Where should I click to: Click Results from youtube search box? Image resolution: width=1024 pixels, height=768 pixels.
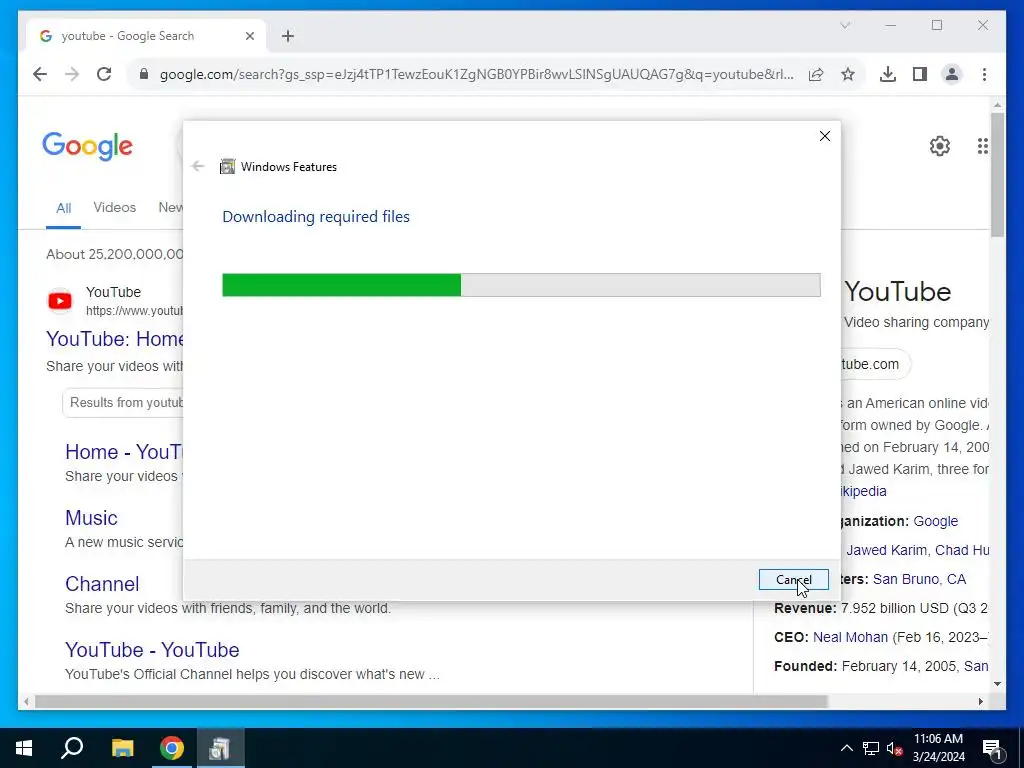click(x=123, y=402)
